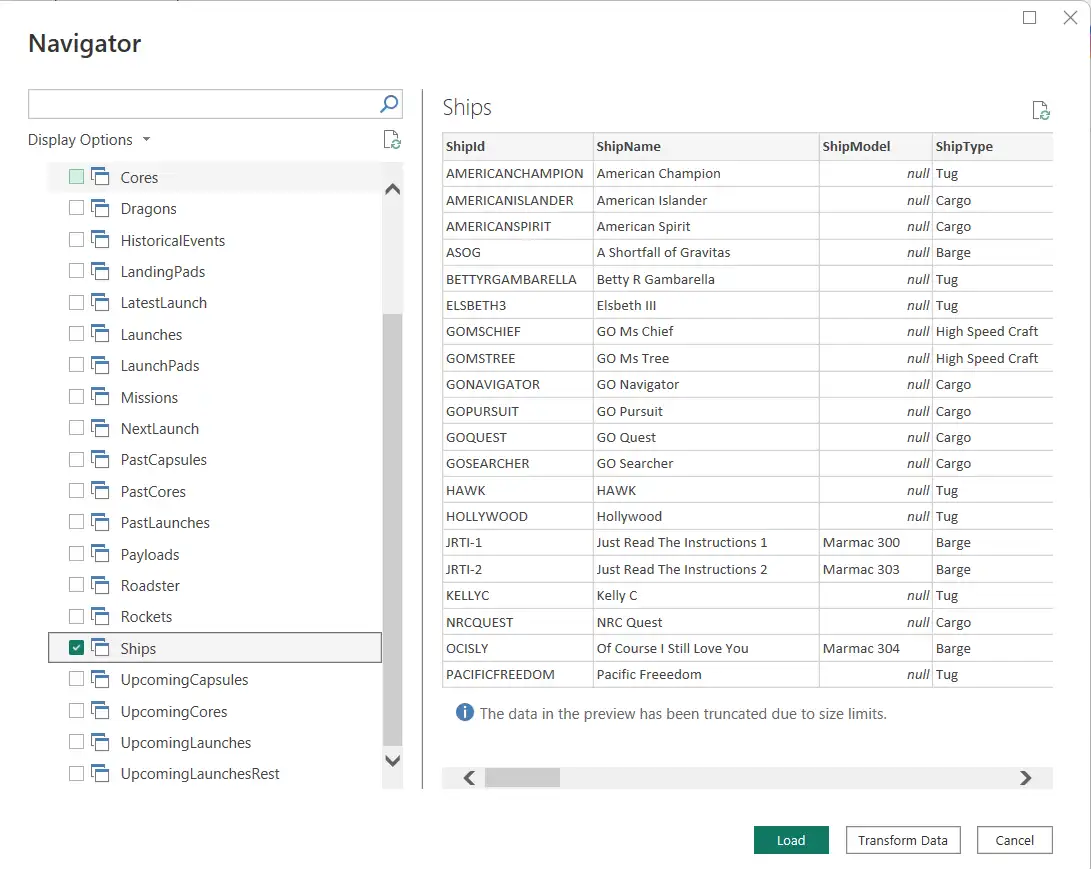Click the 'Of Course I Still Love You' cell
Screen dimensions: 1091x869
[706, 648]
